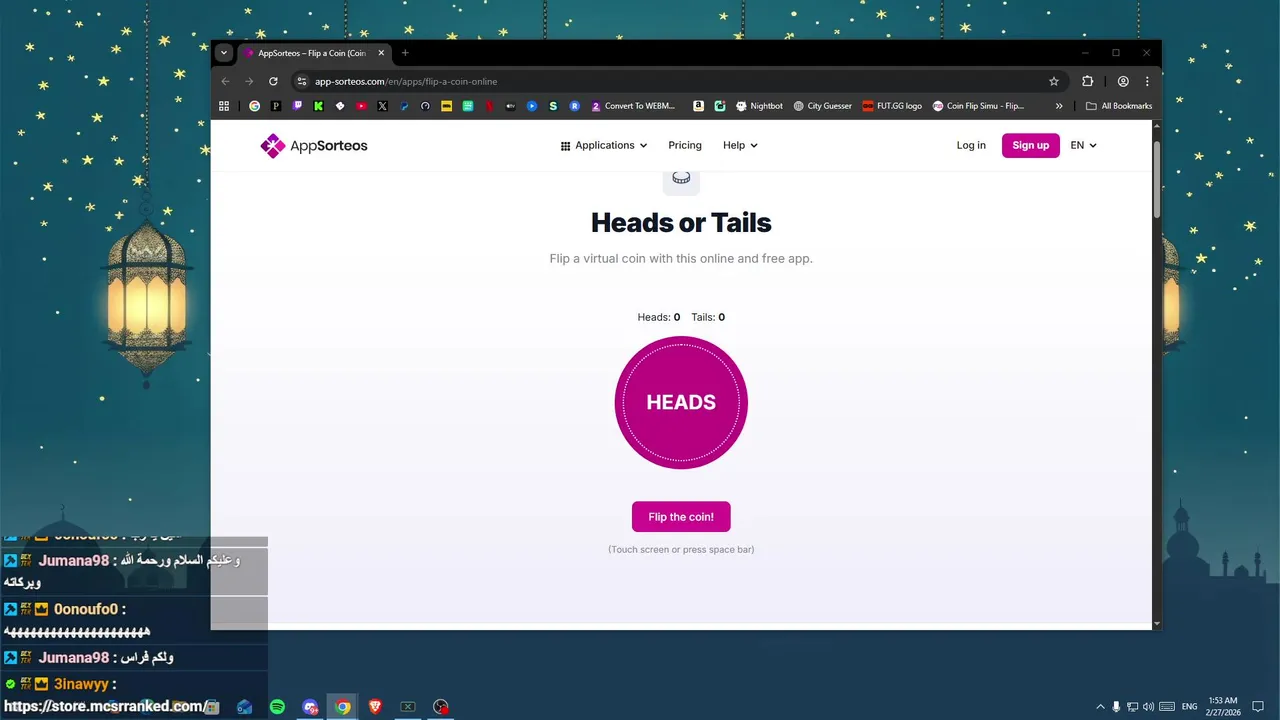Open the All Bookmarks folder
The width and height of the screenshot is (1280, 720).
point(1119,105)
